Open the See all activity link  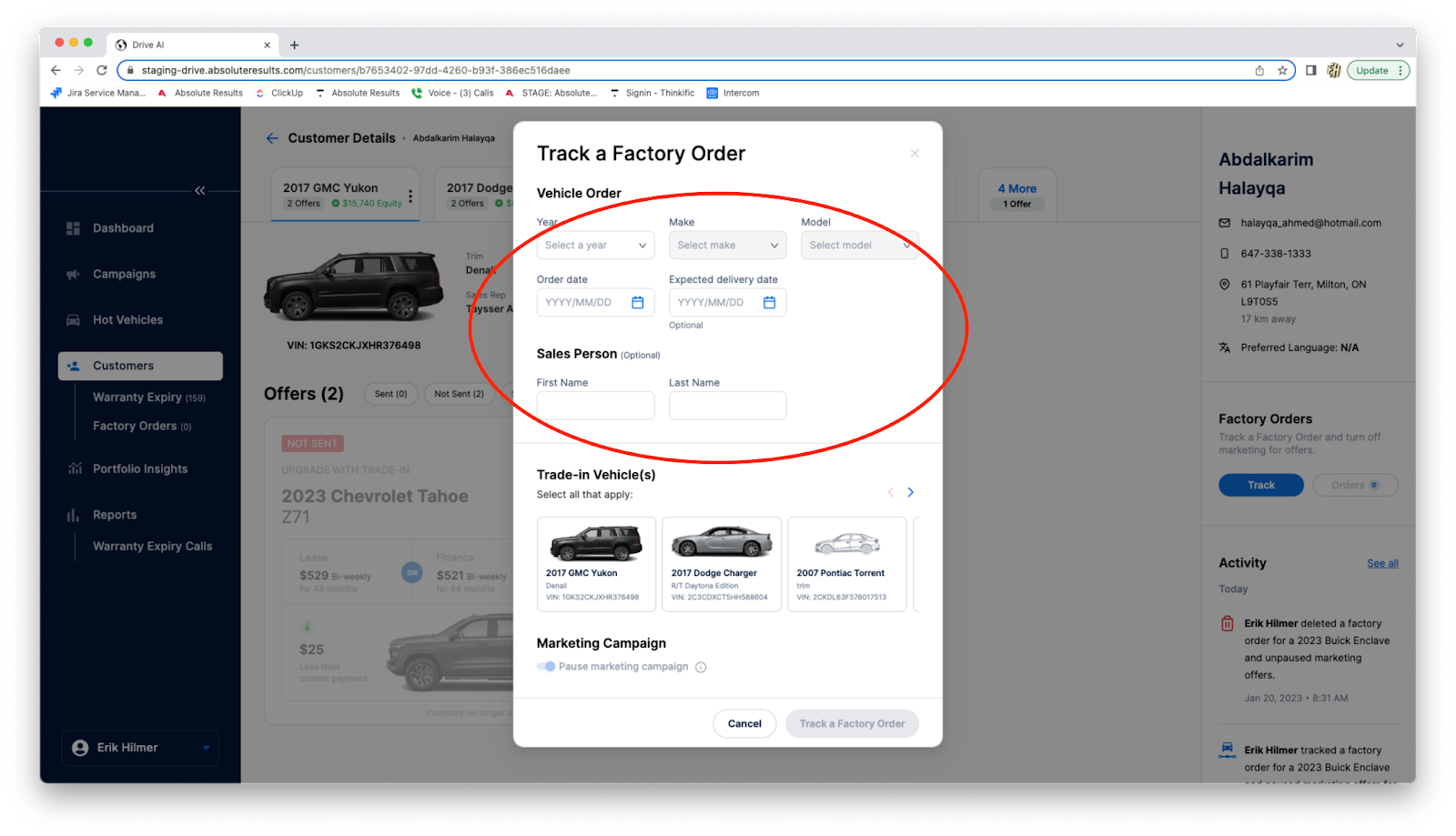(x=1381, y=564)
